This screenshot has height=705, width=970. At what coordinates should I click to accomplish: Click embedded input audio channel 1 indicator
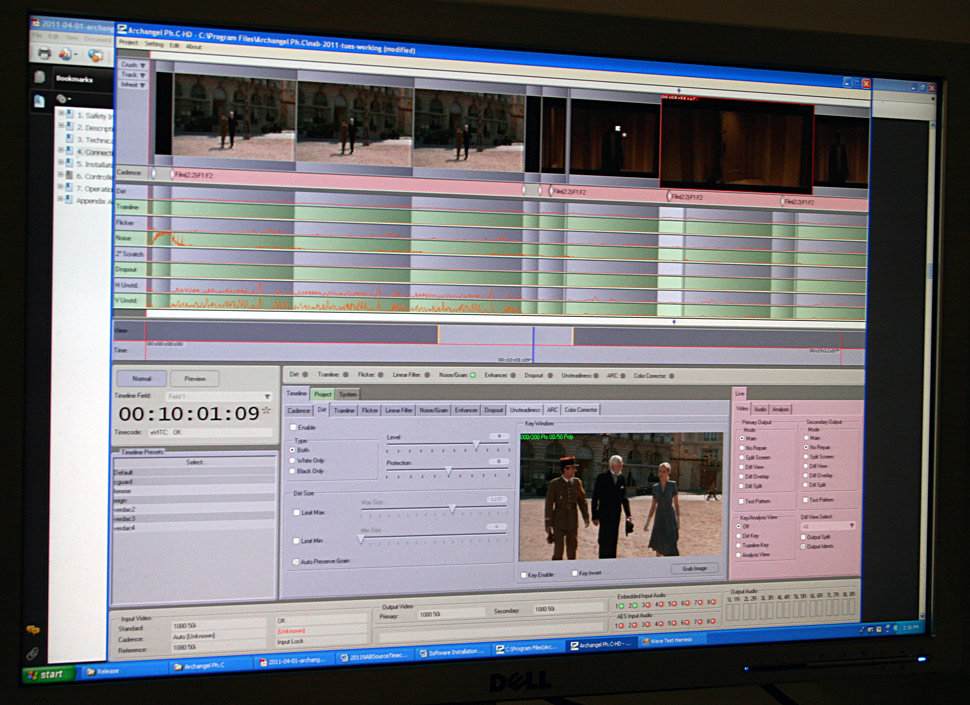click(619, 605)
